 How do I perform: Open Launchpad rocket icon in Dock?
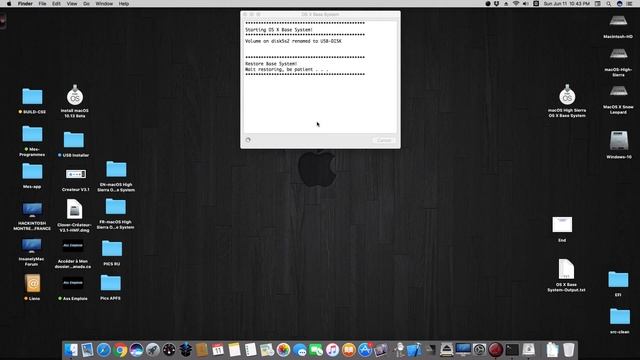153,350
